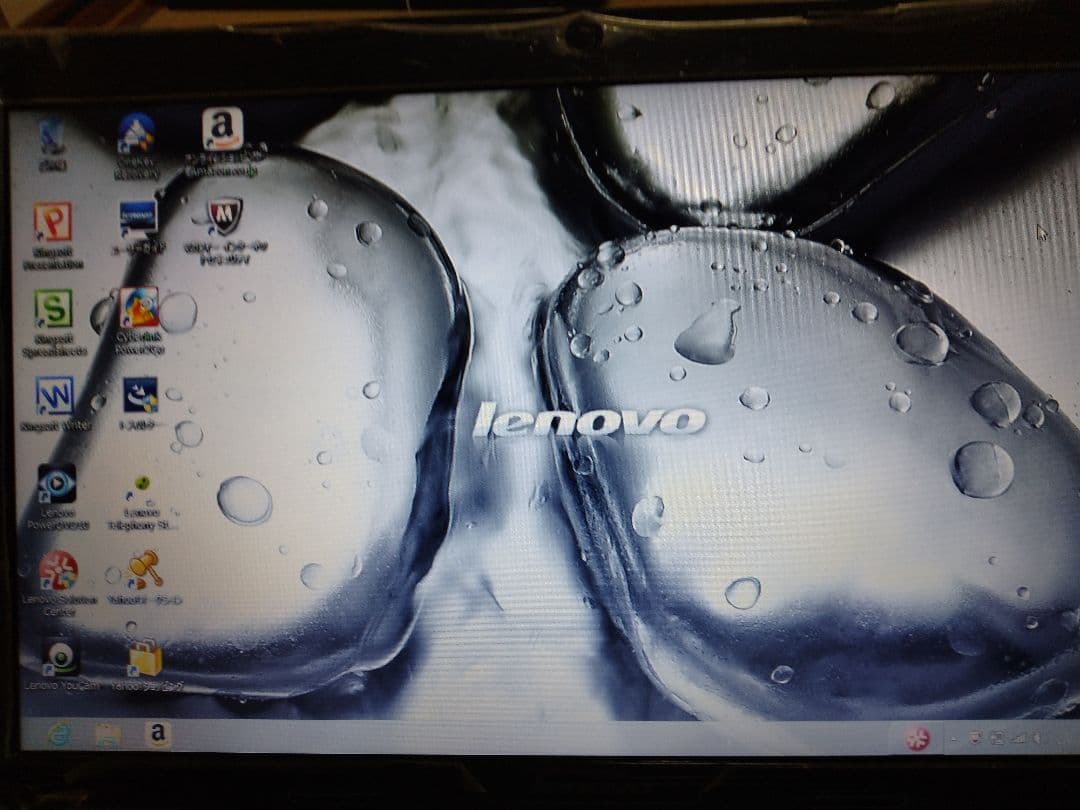1080x810 pixels.
Task: Click the Amazon icon pinned to taskbar
Action: click(158, 735)
